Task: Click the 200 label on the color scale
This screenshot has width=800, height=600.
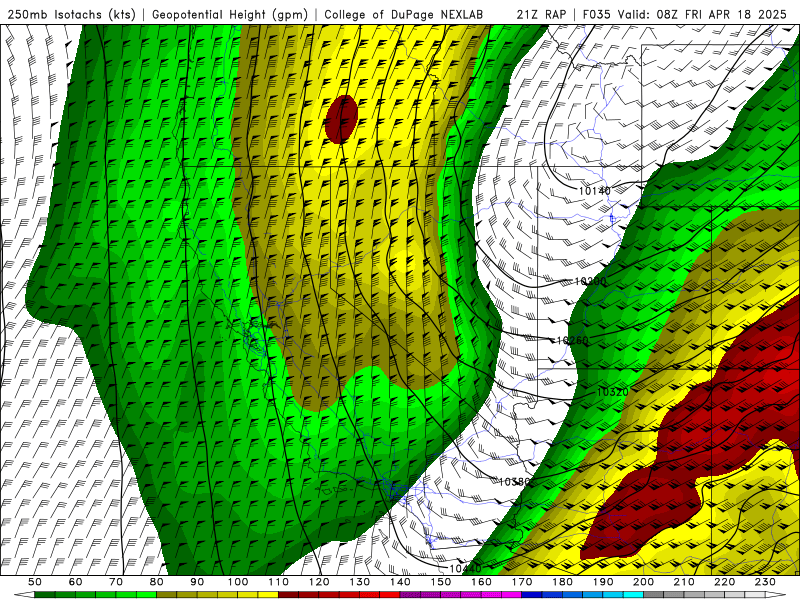Action: pos(644,582)
